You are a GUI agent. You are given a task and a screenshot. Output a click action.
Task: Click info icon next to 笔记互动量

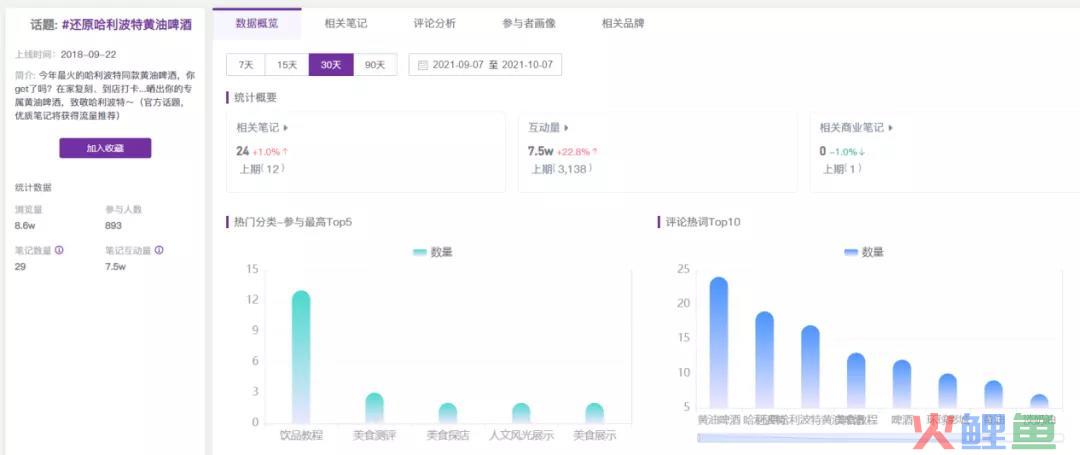159,251
